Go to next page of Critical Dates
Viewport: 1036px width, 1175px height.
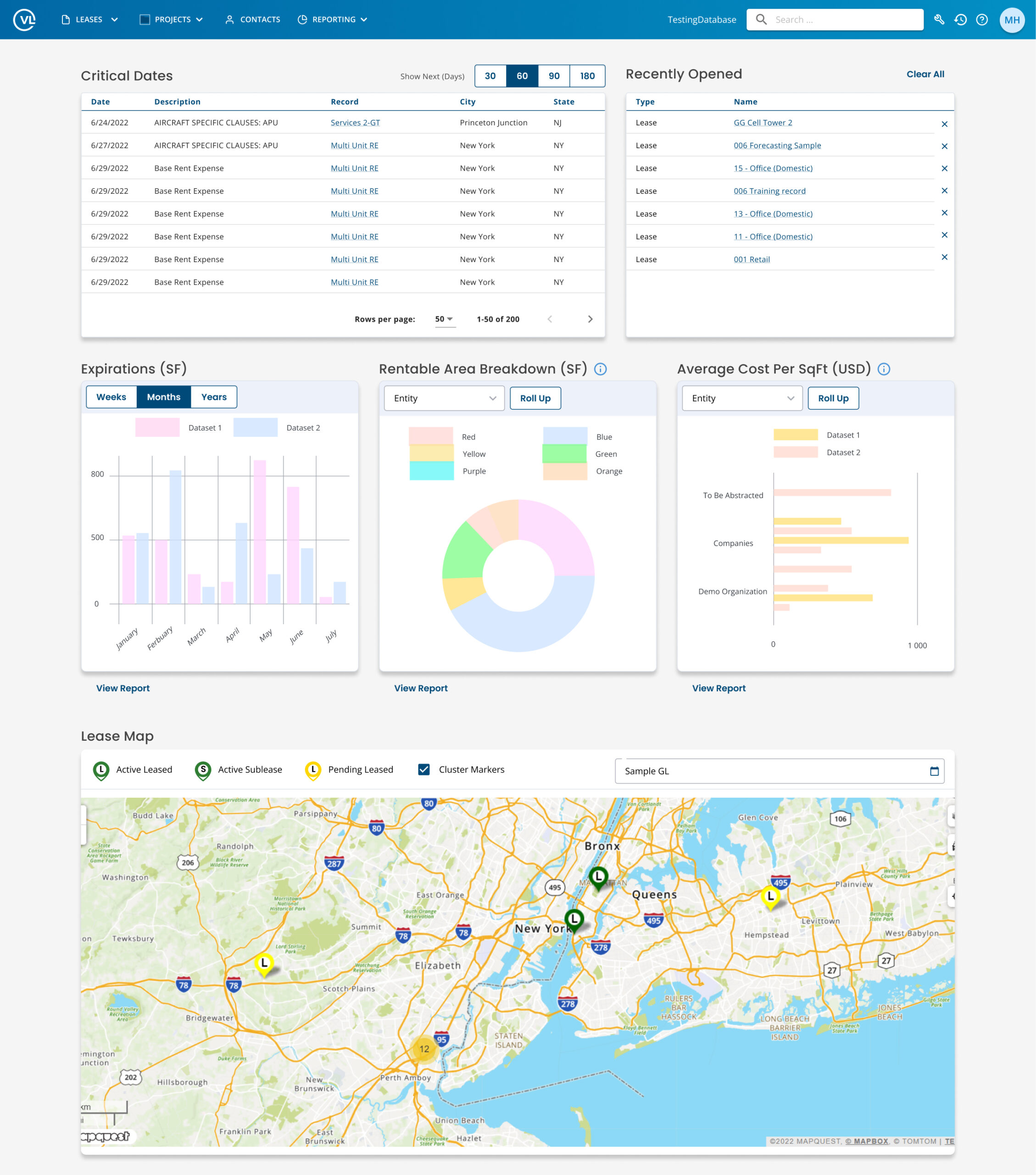[590, 319]
